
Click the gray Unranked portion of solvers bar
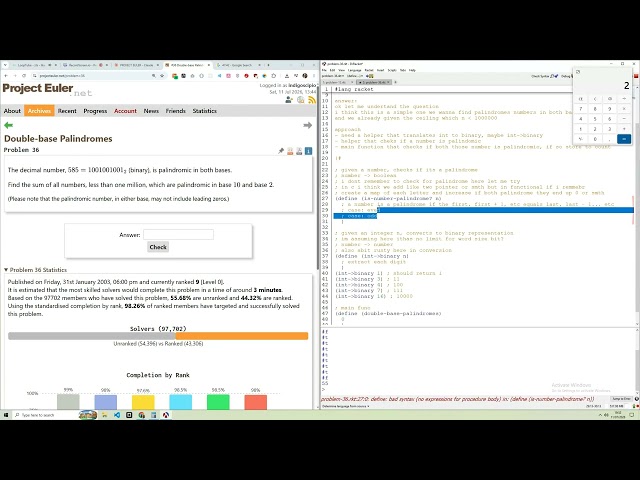point(92,336)
